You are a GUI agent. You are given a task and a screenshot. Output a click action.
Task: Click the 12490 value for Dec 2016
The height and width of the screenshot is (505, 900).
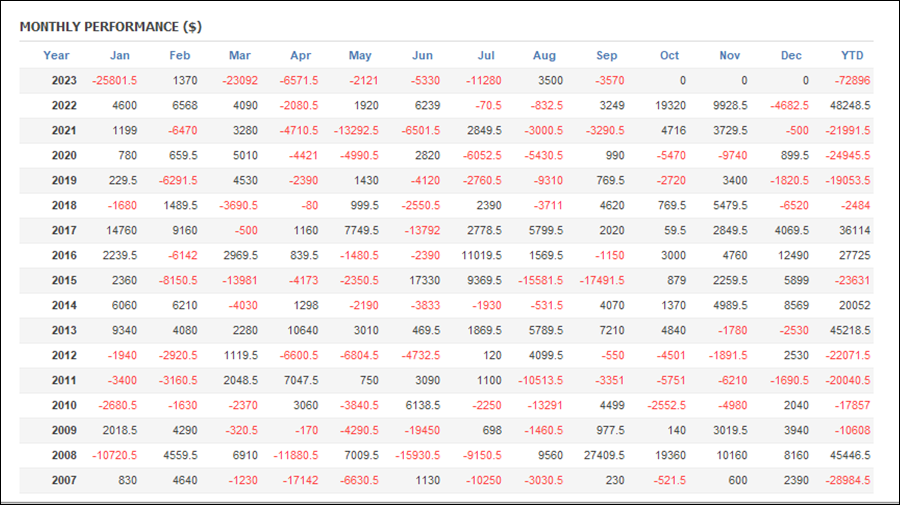tap(793, 255)
